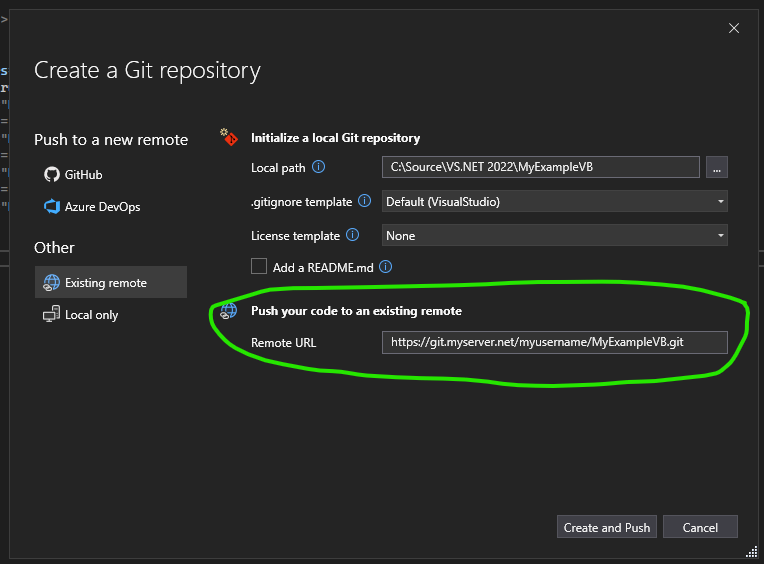Click the Local only computer icon
The width and height of the screenshot is (764, 564).
coord(52,315)
